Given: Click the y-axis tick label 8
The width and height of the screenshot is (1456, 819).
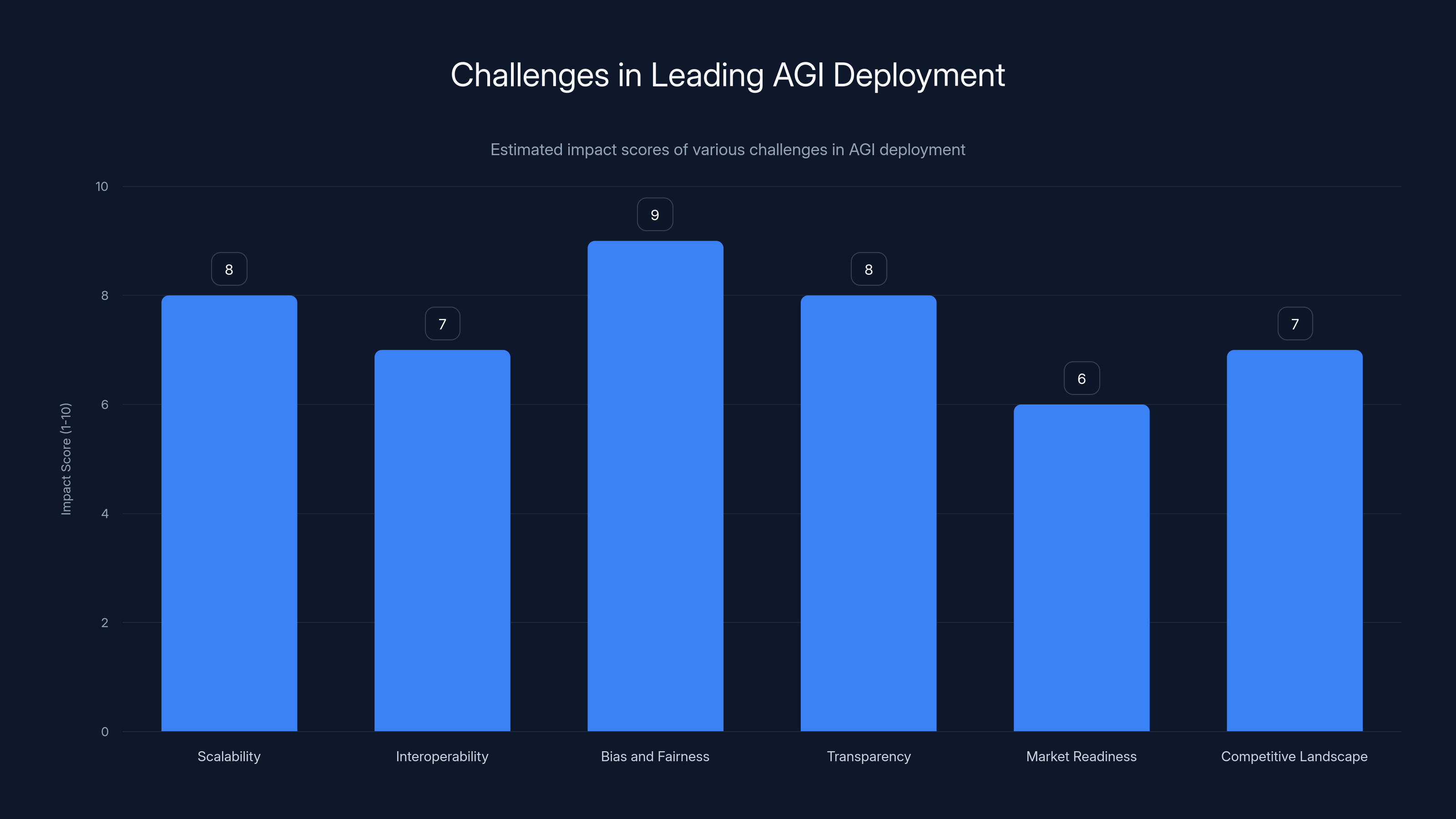Looking at the screenshot, I should click(105, 296).
